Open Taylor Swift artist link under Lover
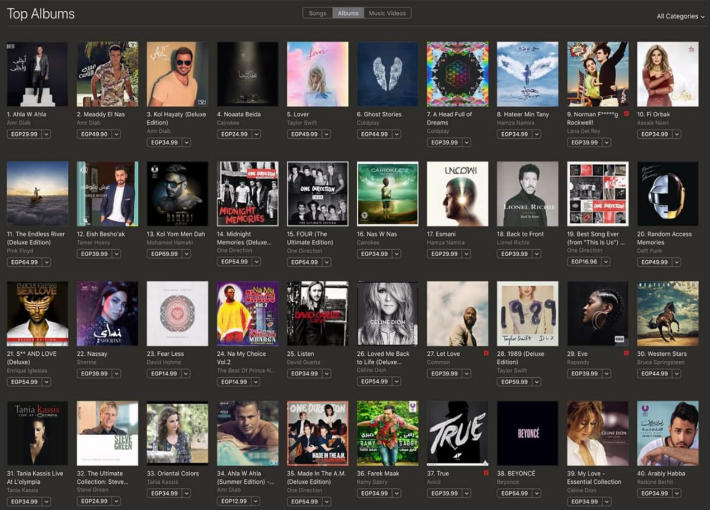The image size is (710, 510). [302, 123]
